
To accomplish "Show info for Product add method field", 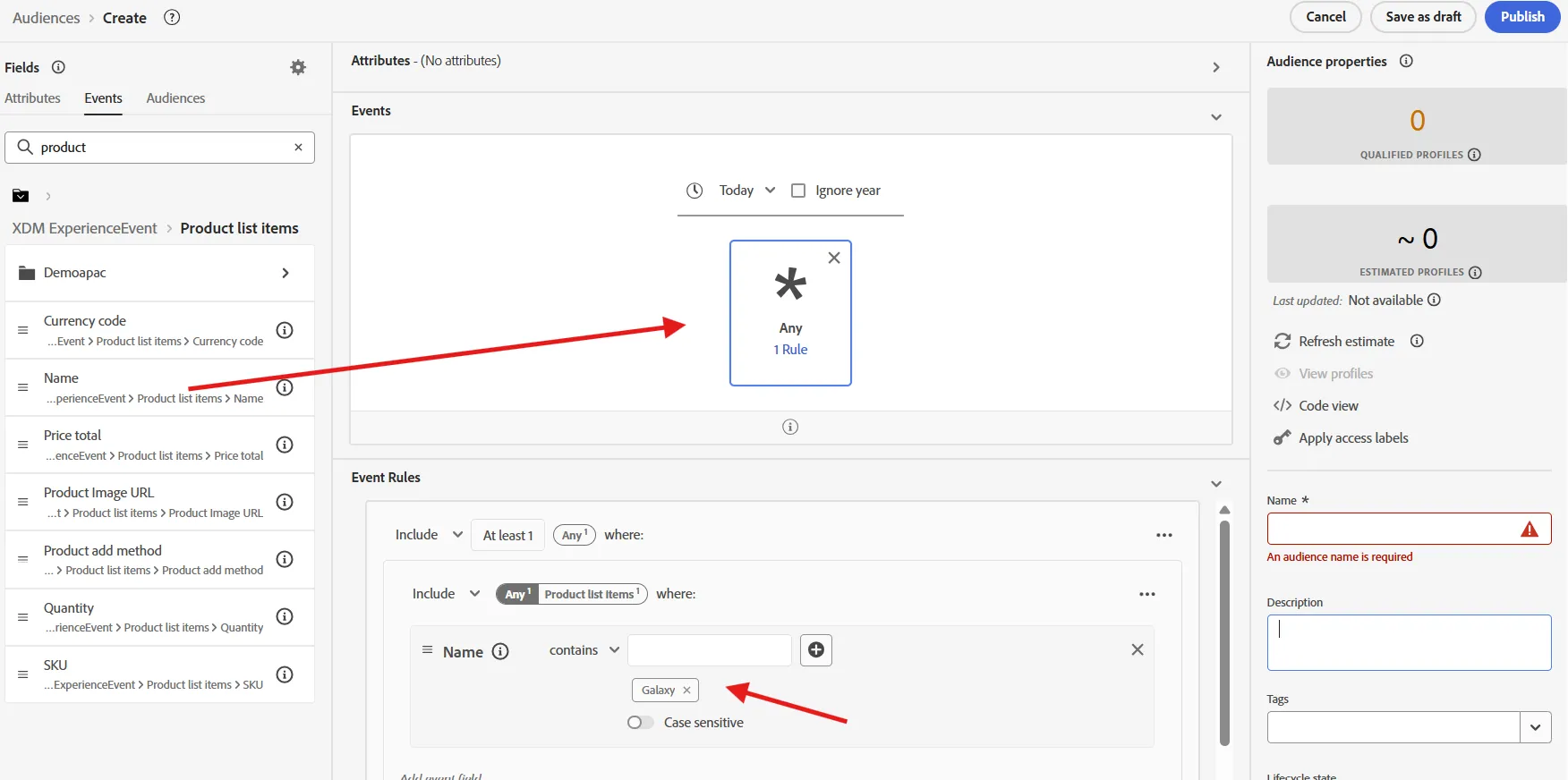I will point(285,559).
